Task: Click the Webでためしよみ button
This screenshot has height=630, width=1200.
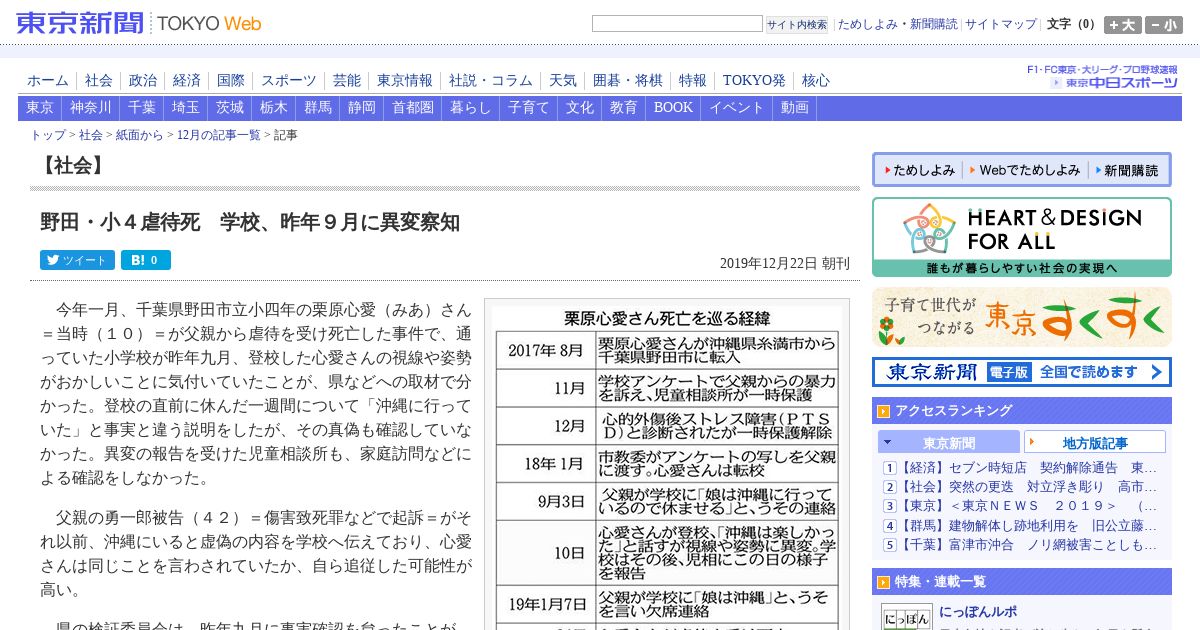Action: [1025, 170]
